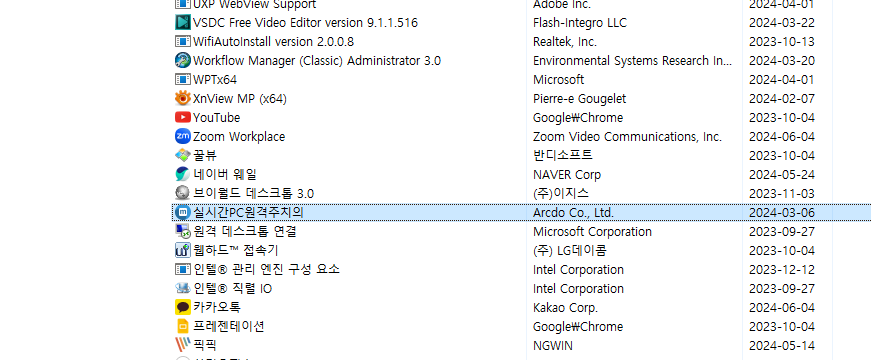The height and width of the screenshot is (360, 871).
Task: Click publisher Zoom Video Communications, Inc.
Action: (x=627, y=137)
